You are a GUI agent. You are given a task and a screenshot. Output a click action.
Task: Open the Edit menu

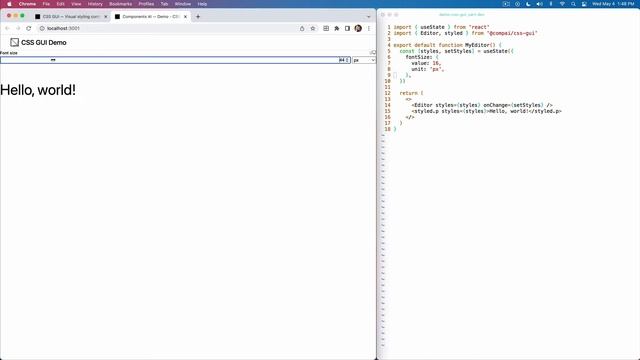coord(60,4)
